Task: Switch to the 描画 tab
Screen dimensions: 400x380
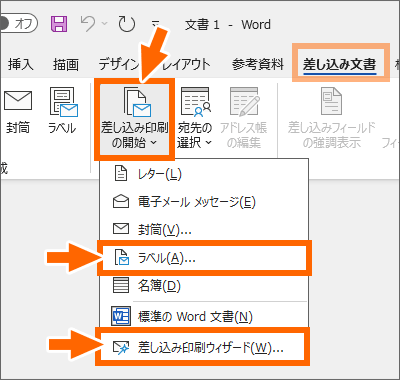Action: tap(66, 64)
